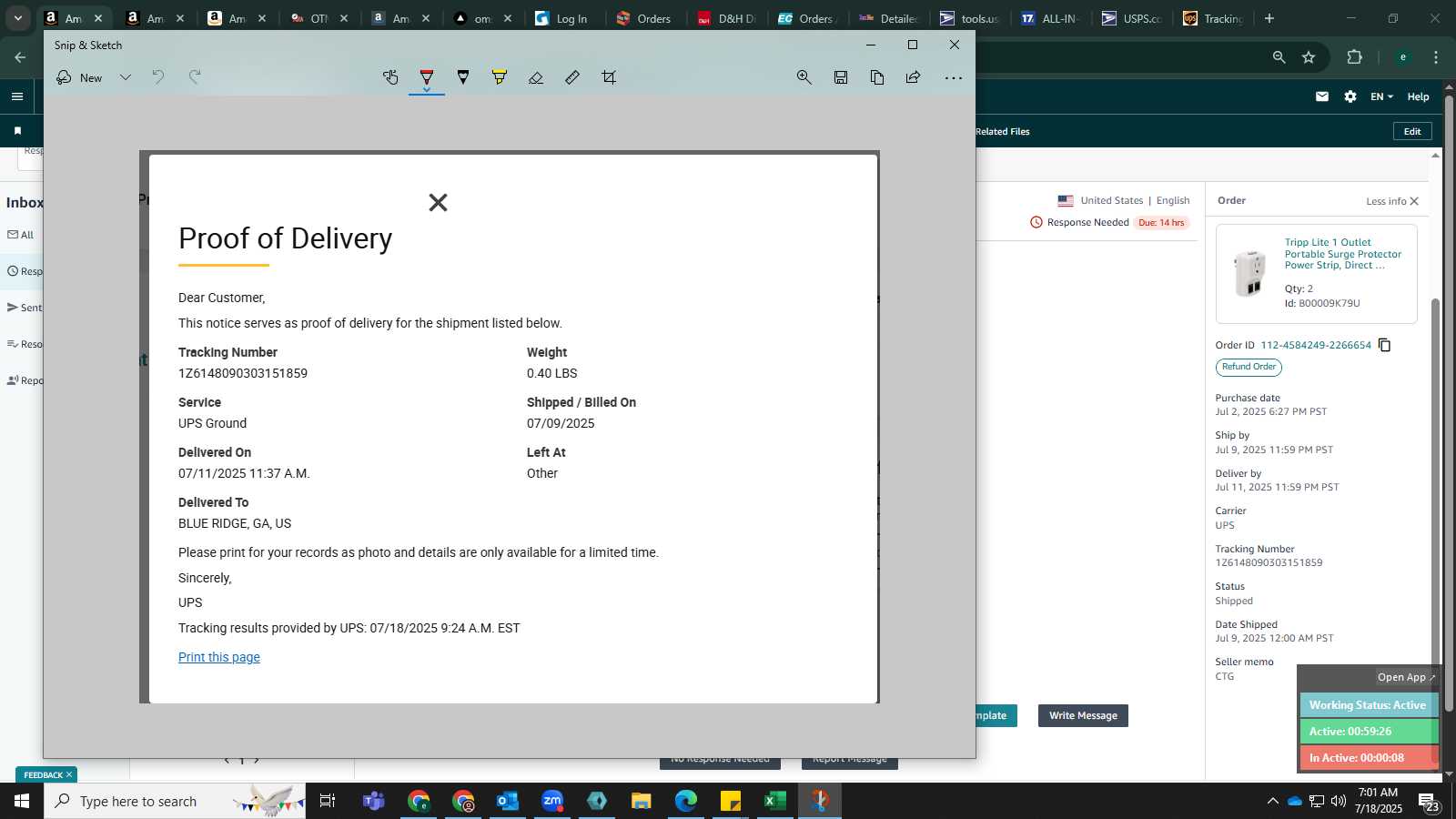Open the Chrome extensions puzzle icon

(x=1354, y=57)
